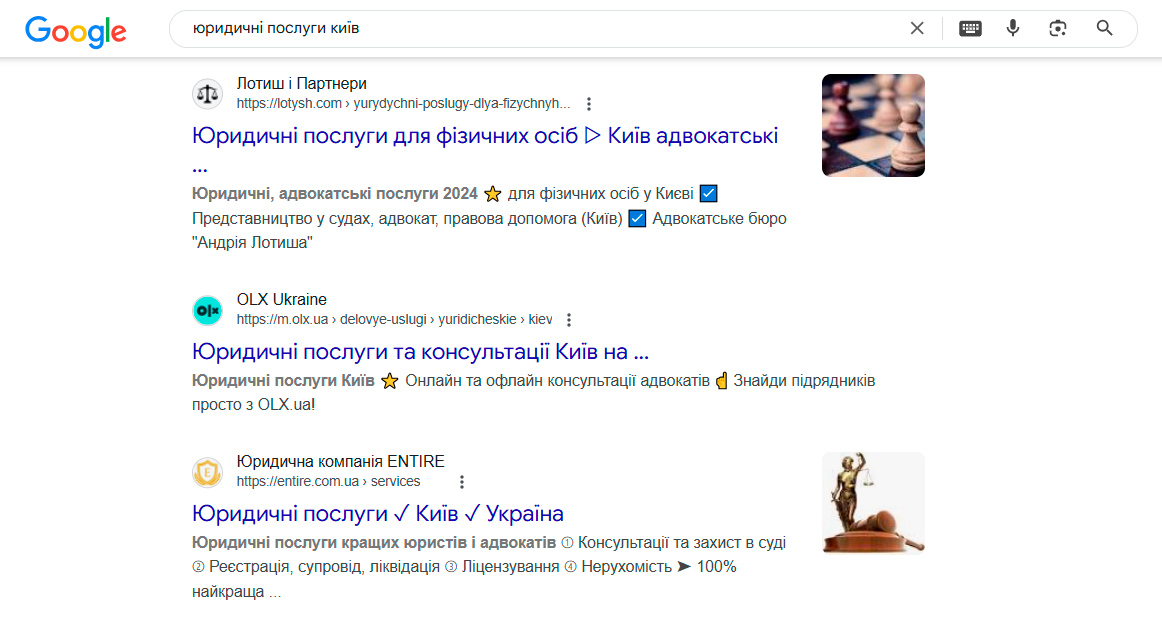
Task: Open result Юридичні послуги та консультації Київ
Action: (x=420, y=351)
